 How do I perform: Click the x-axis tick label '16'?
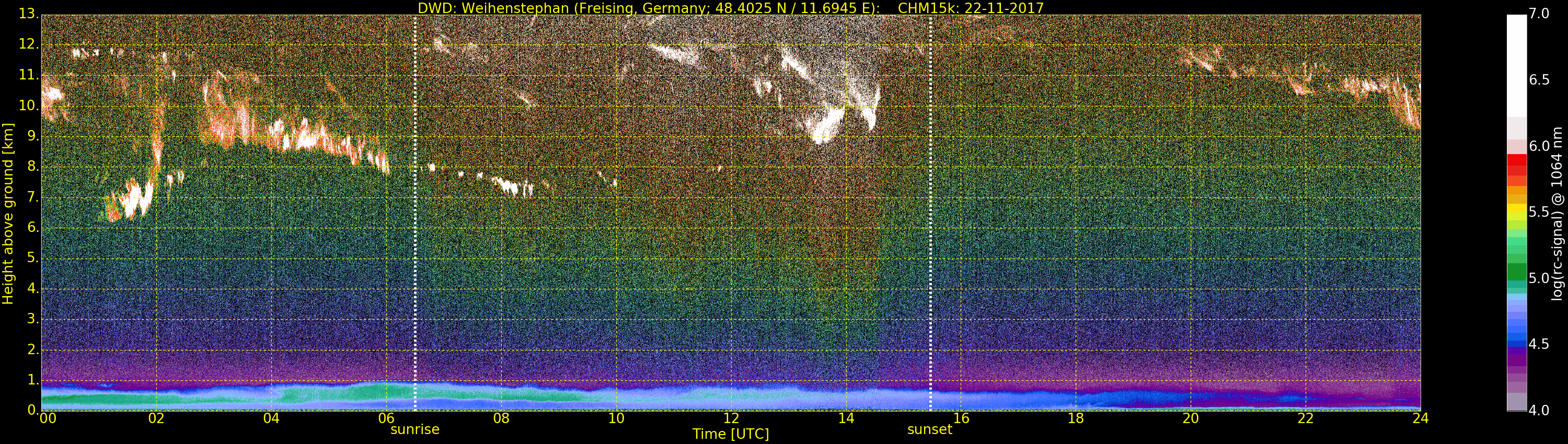coord(961,418)
